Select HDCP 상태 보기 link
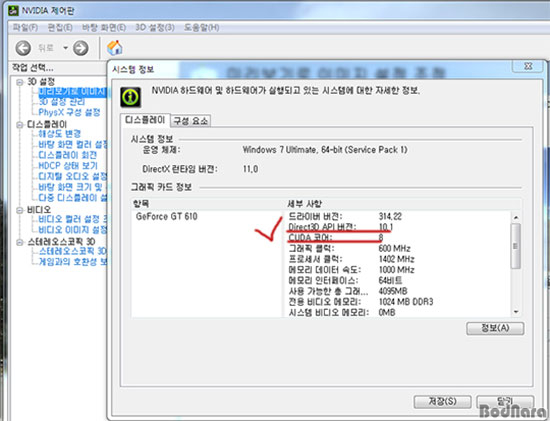 click(68, 166)
